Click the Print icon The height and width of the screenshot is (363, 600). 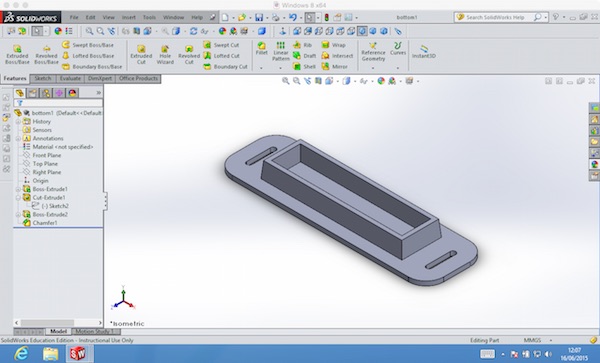tap(276, 17)
